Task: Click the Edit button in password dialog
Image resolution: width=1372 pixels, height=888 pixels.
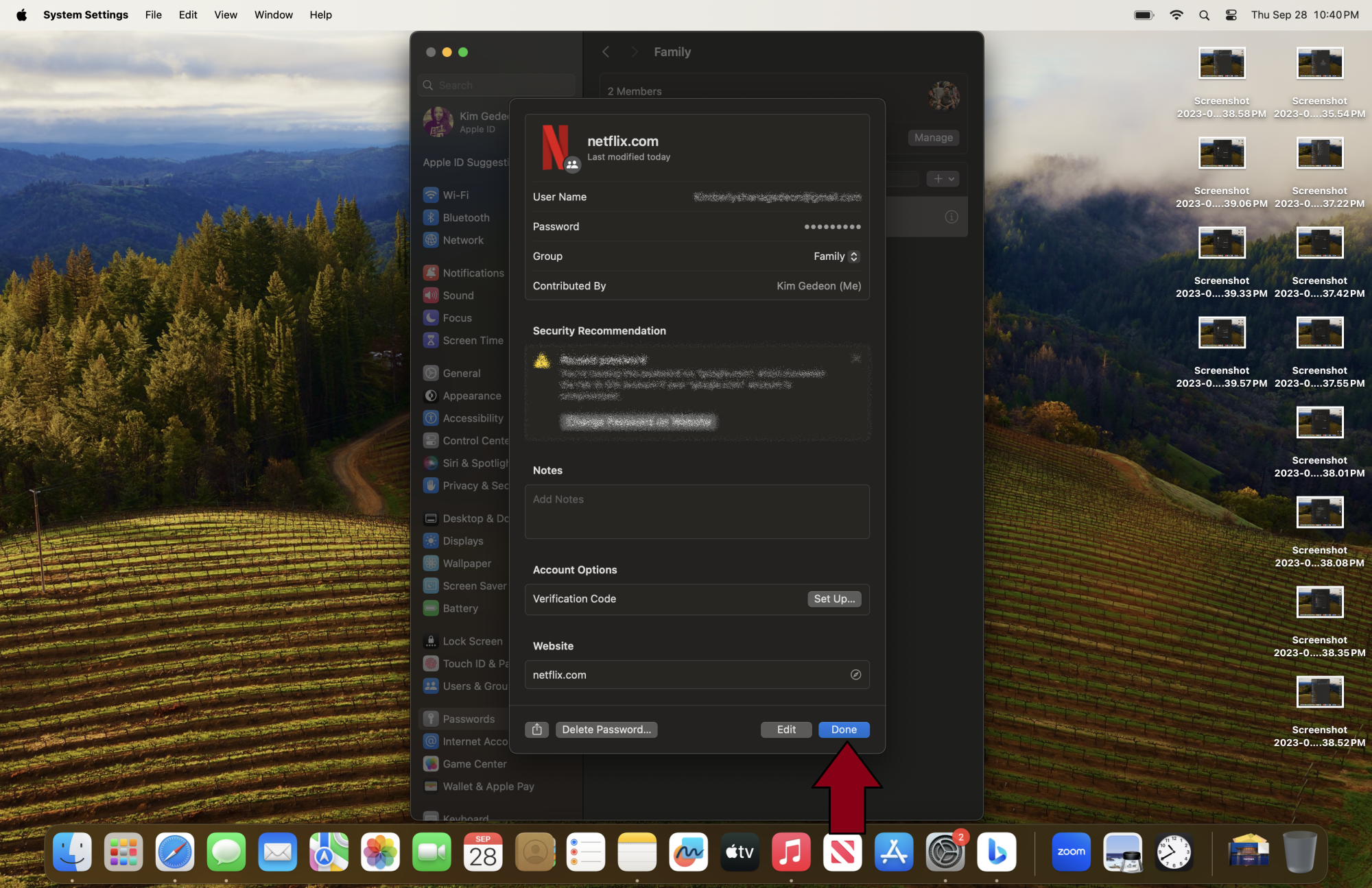Action: click(786, 730)
